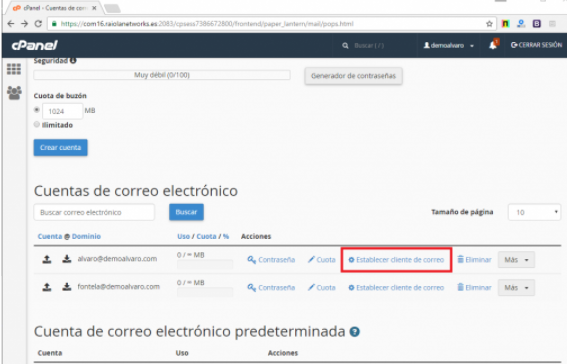This screenshot has width=567, height=364.
Task: Change Contraseña for alvaro account
Action: click(271, 260)
